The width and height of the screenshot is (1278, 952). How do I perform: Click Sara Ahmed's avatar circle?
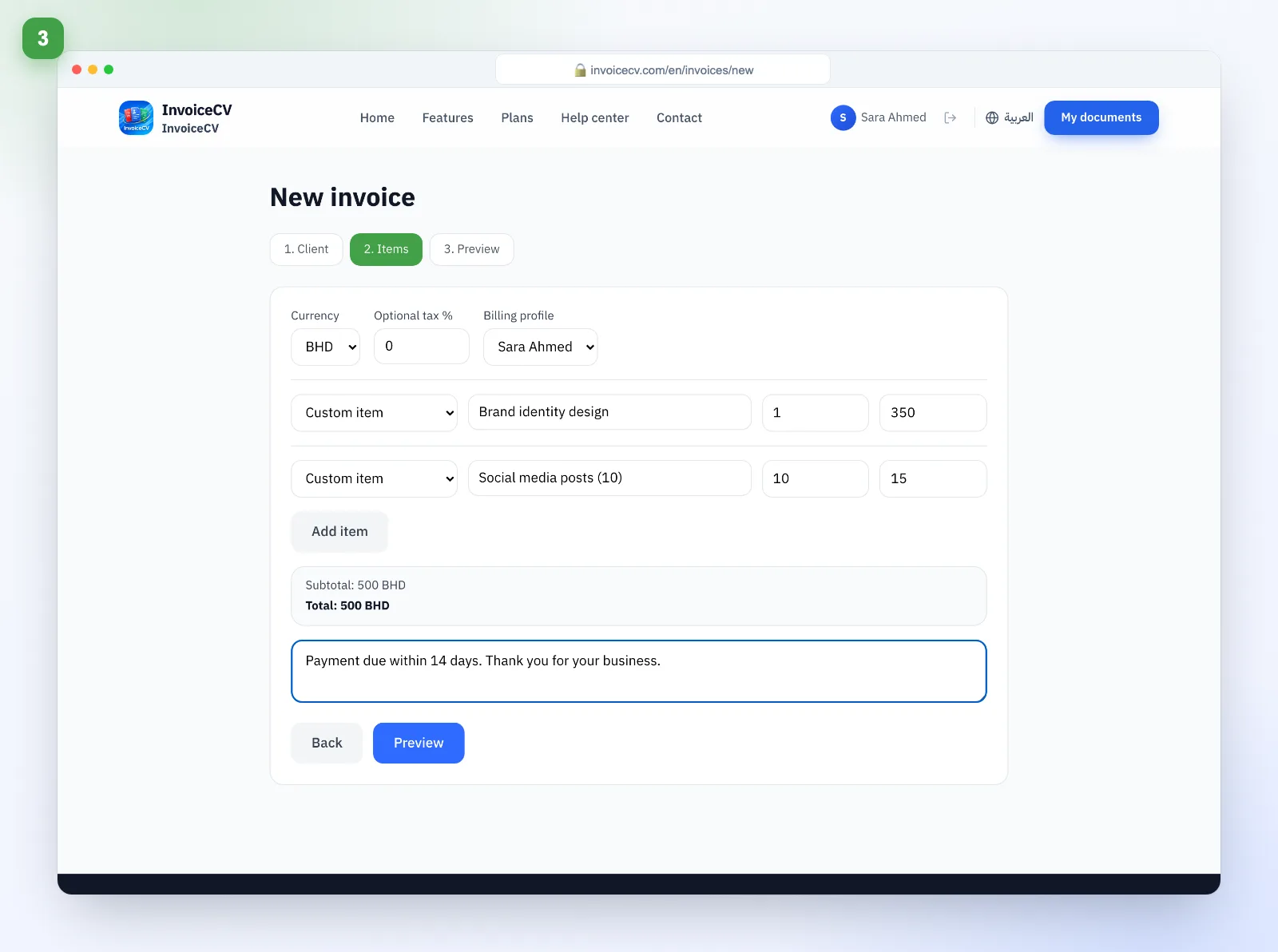(843, 117)
